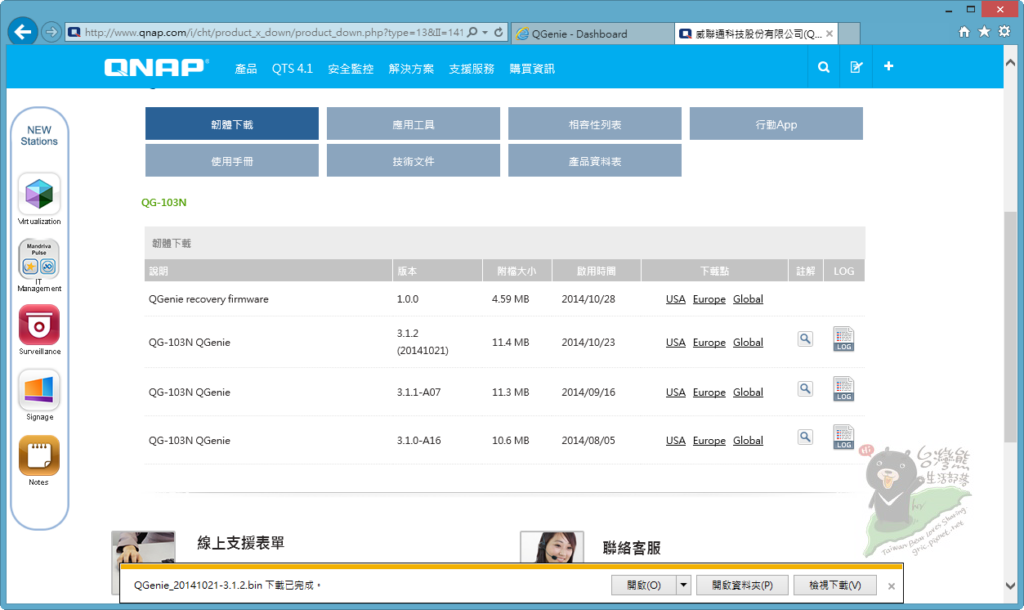Go back with the browser back arrow
The height and width of the screenshot is (610, 1024).
[x=23, y=32]
